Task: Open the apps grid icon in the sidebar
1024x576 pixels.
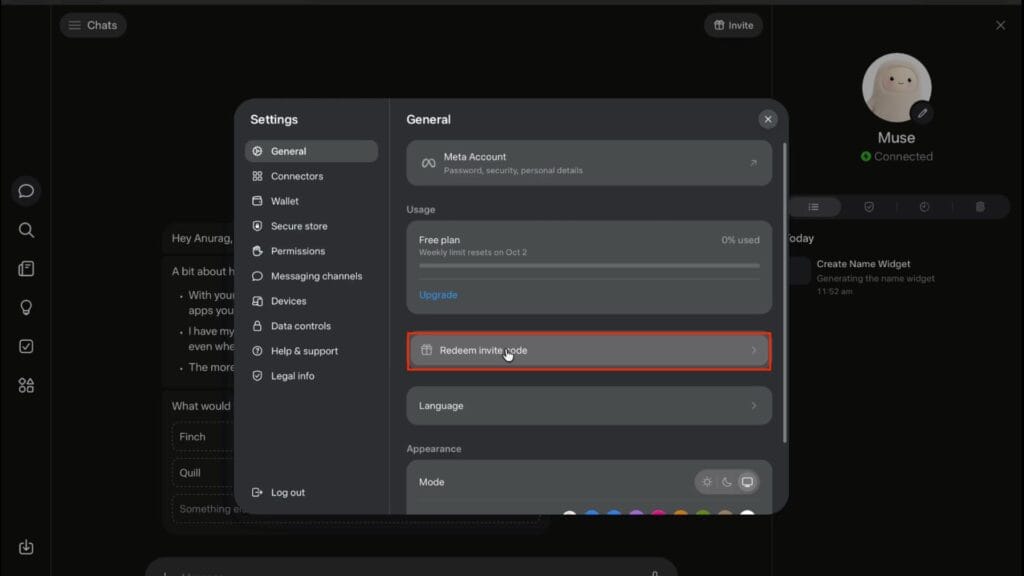Action: 26,385
